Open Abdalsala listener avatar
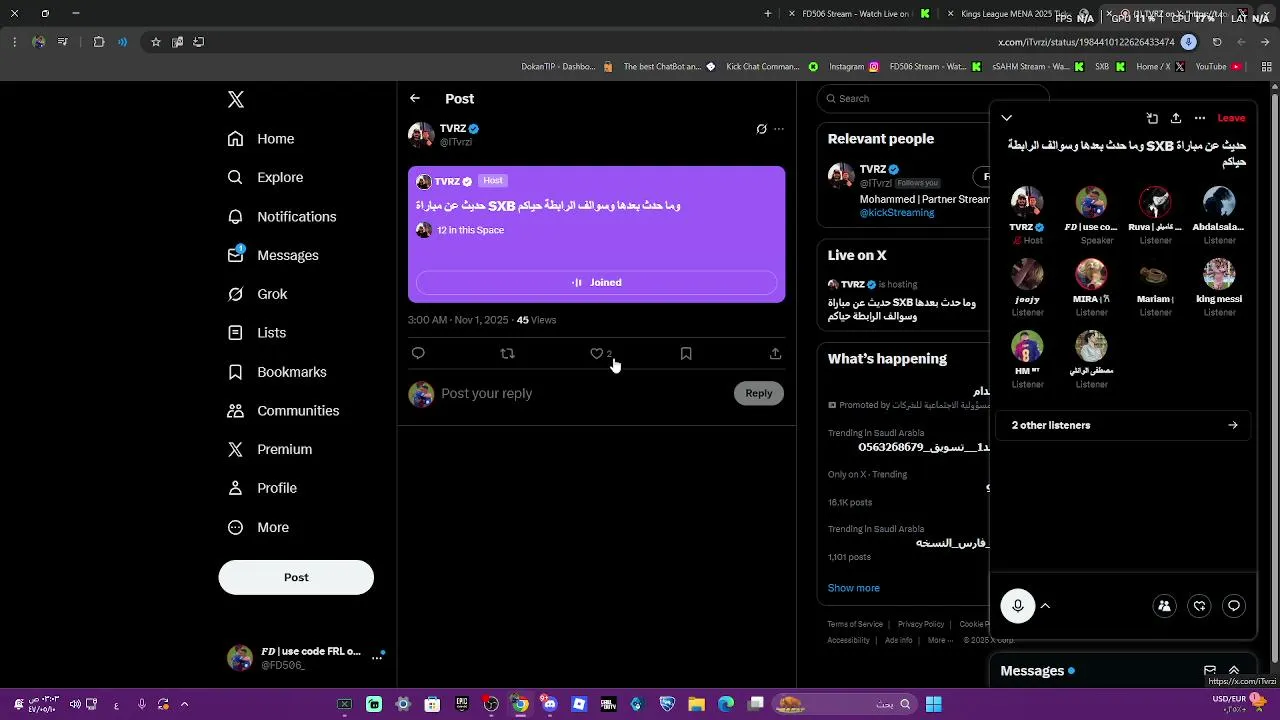The height and width of the screenshot is (720, 1280). [x=1219, y=202]
